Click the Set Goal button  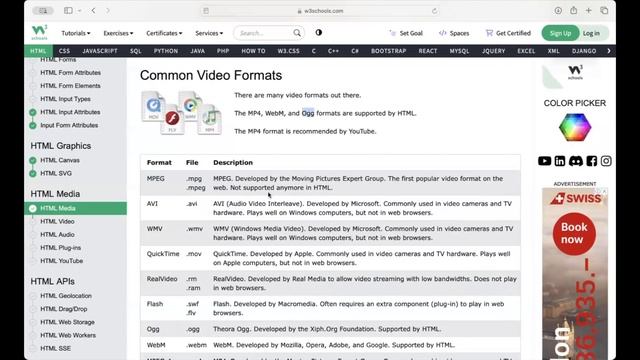406,33
